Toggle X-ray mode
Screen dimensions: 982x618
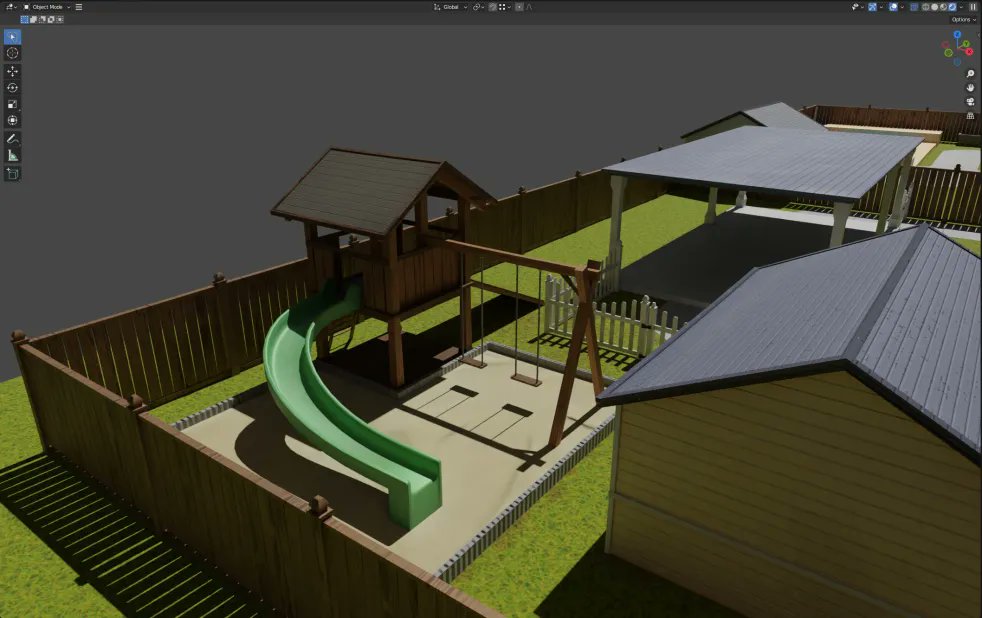tap(914, 7)
